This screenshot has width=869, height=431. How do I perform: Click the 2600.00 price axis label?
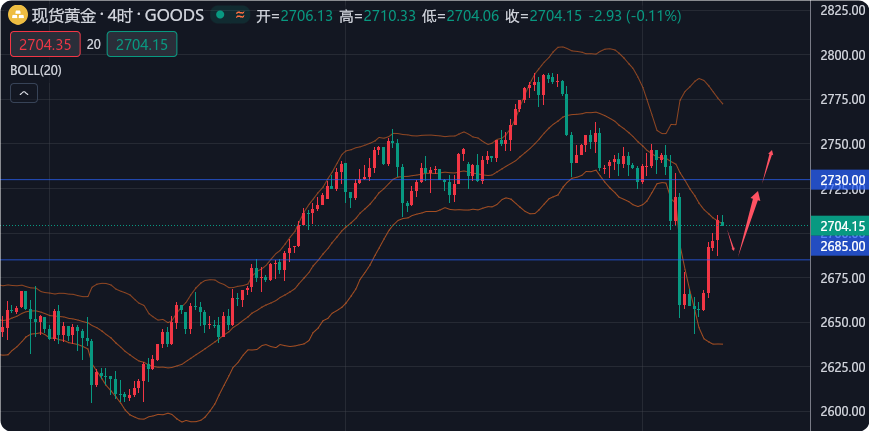(842, 411)
